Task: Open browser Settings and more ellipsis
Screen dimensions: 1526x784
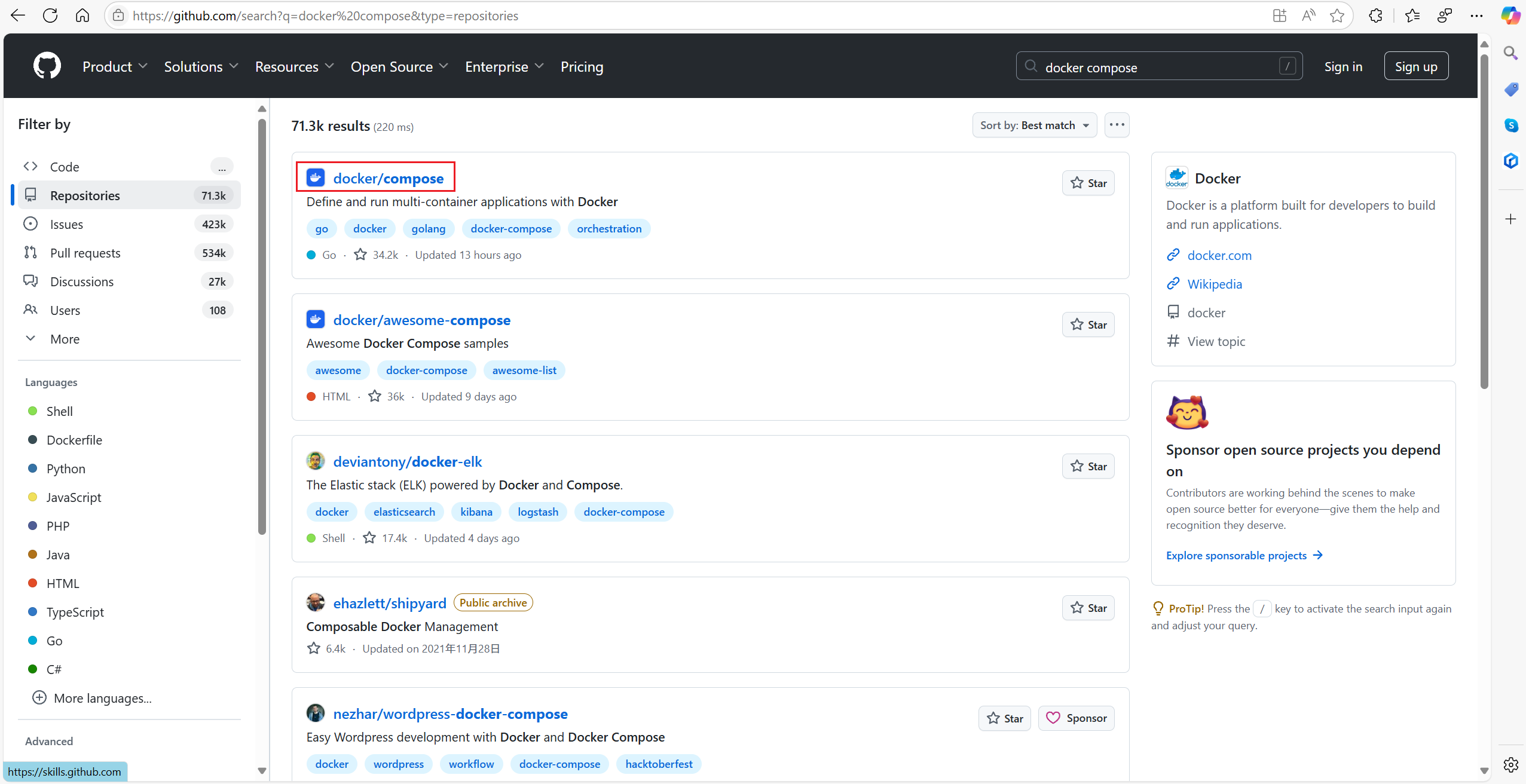Action: 1476,16
